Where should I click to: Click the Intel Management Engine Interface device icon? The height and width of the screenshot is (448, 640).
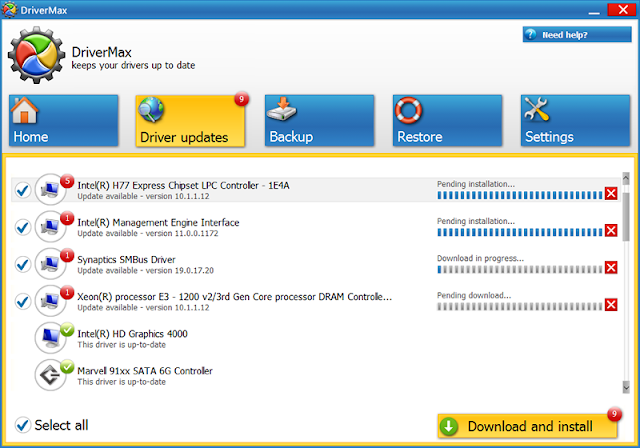click(50, 226)
